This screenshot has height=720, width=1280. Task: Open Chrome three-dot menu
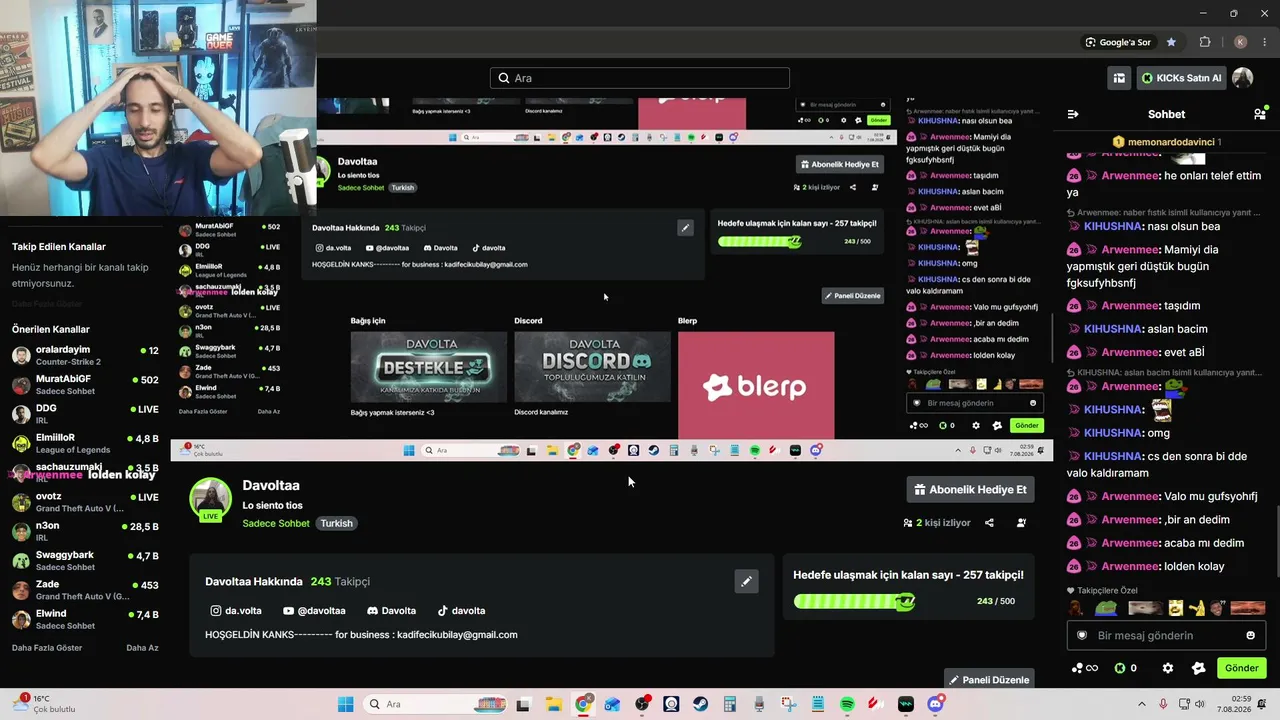click(x=1263, y=42)
